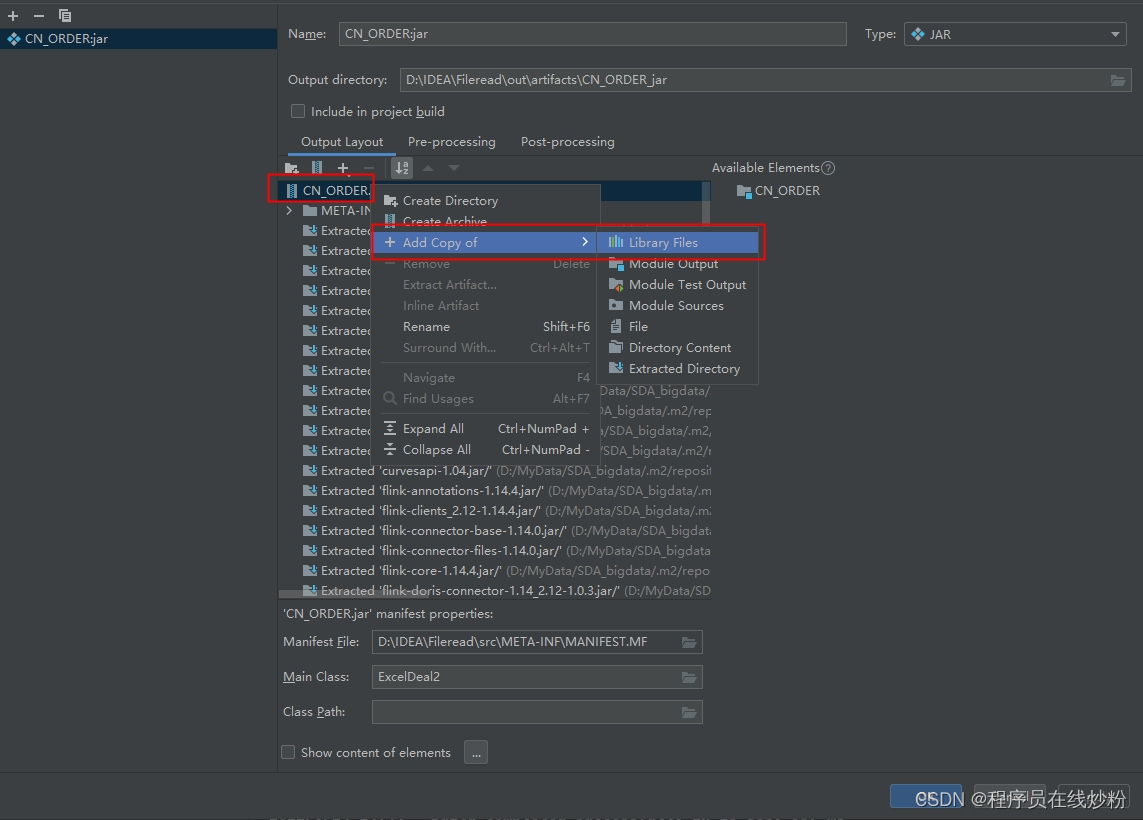This screenshot has width=1143, height=820.
Task: Open the Type JAR dropdown
Action: pyautogui.click(x=1015, y=34)
